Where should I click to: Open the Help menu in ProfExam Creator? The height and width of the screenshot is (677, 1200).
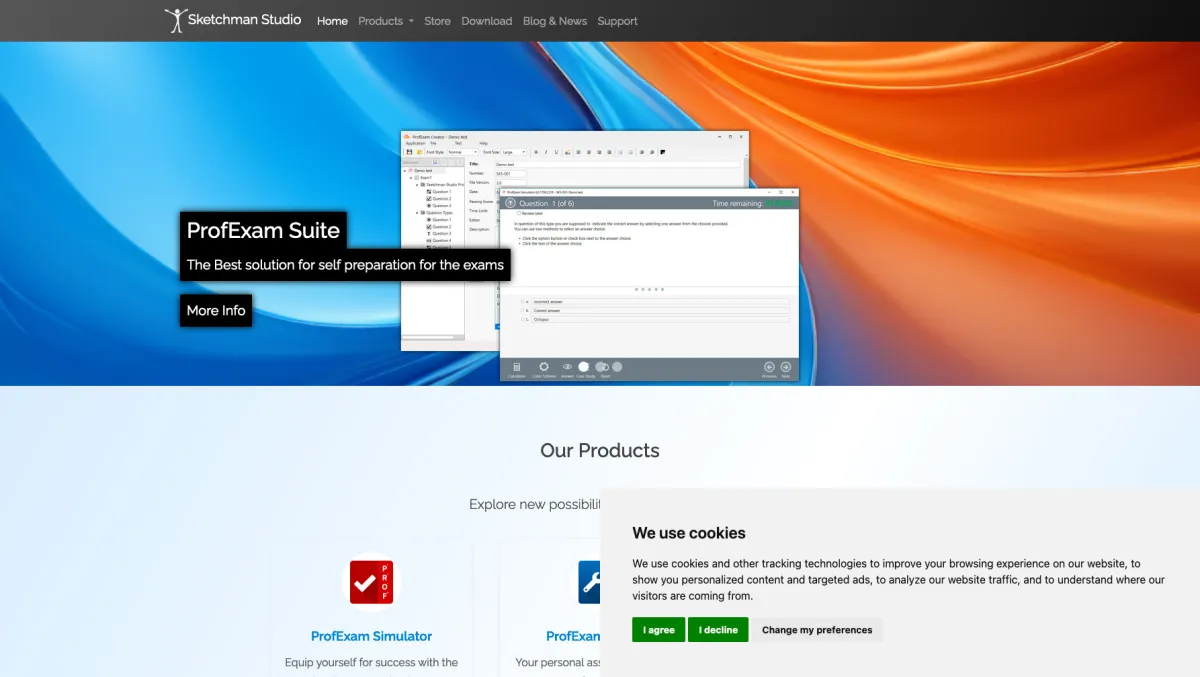coord(483,143)
